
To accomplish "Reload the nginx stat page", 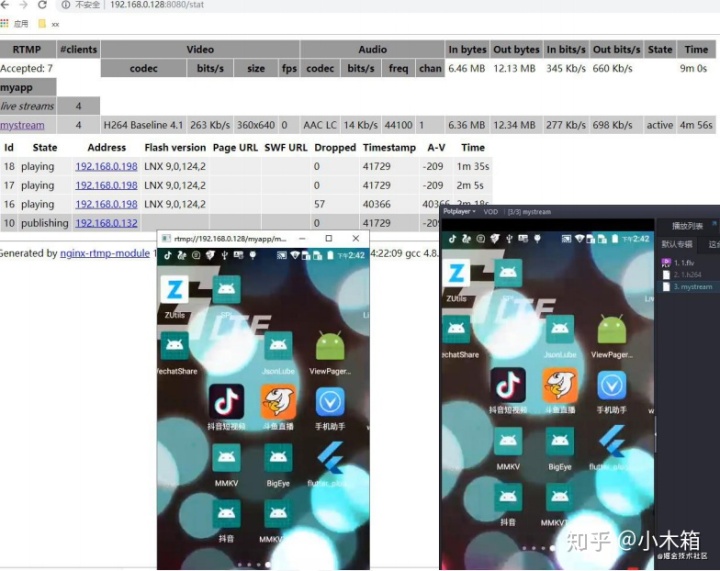I will point(42,5).
